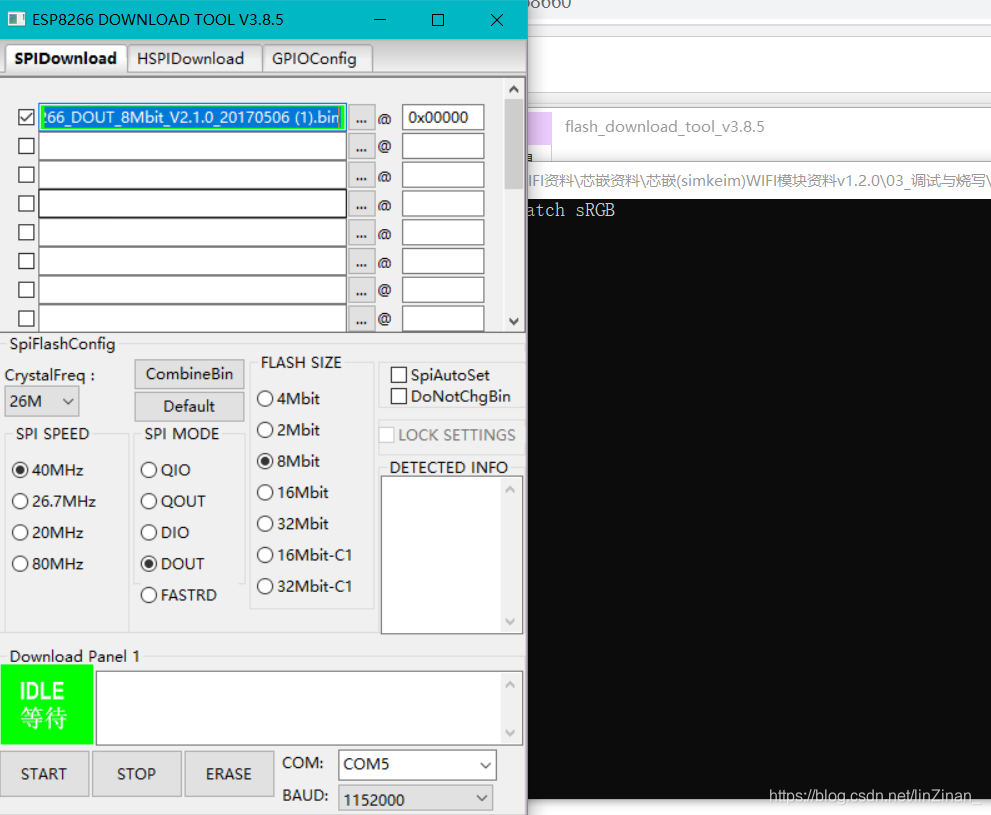991x815 pixels.
Task: Click the up arrow in Download Panel 1 log
Action: pyautogui.click(x=511, y=685)
